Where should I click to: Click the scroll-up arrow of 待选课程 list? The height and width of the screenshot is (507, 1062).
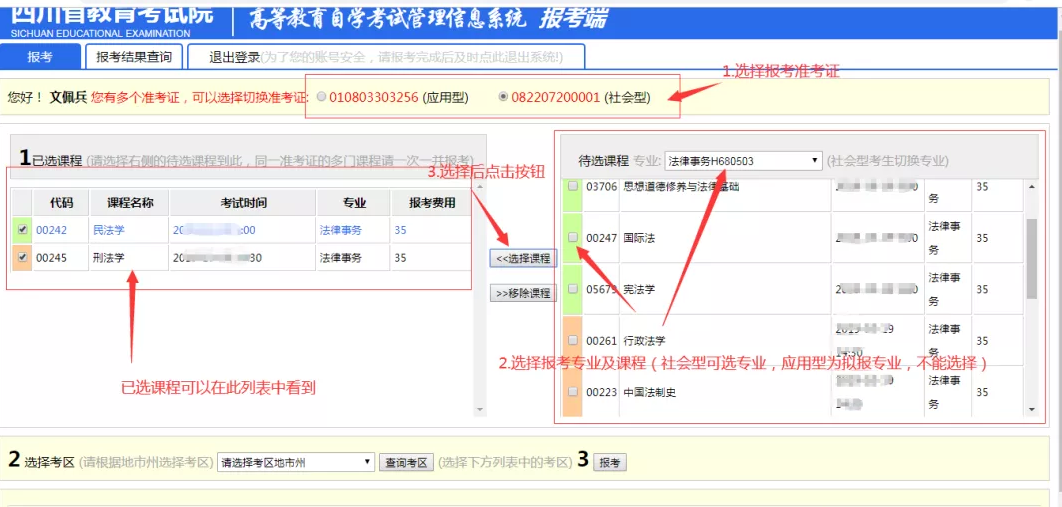1032,187
